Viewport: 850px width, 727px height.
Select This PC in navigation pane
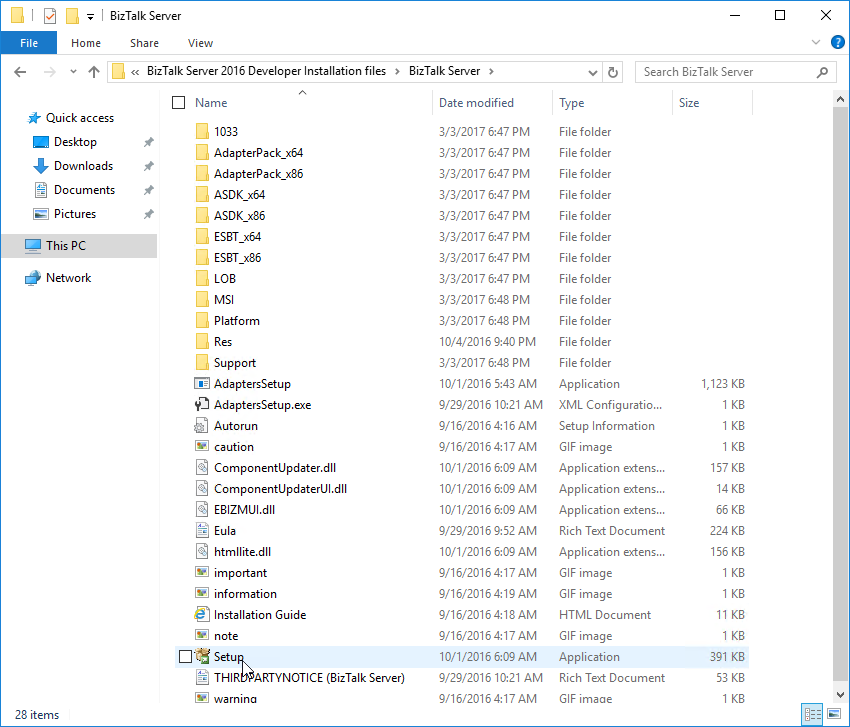coord(79,246)
